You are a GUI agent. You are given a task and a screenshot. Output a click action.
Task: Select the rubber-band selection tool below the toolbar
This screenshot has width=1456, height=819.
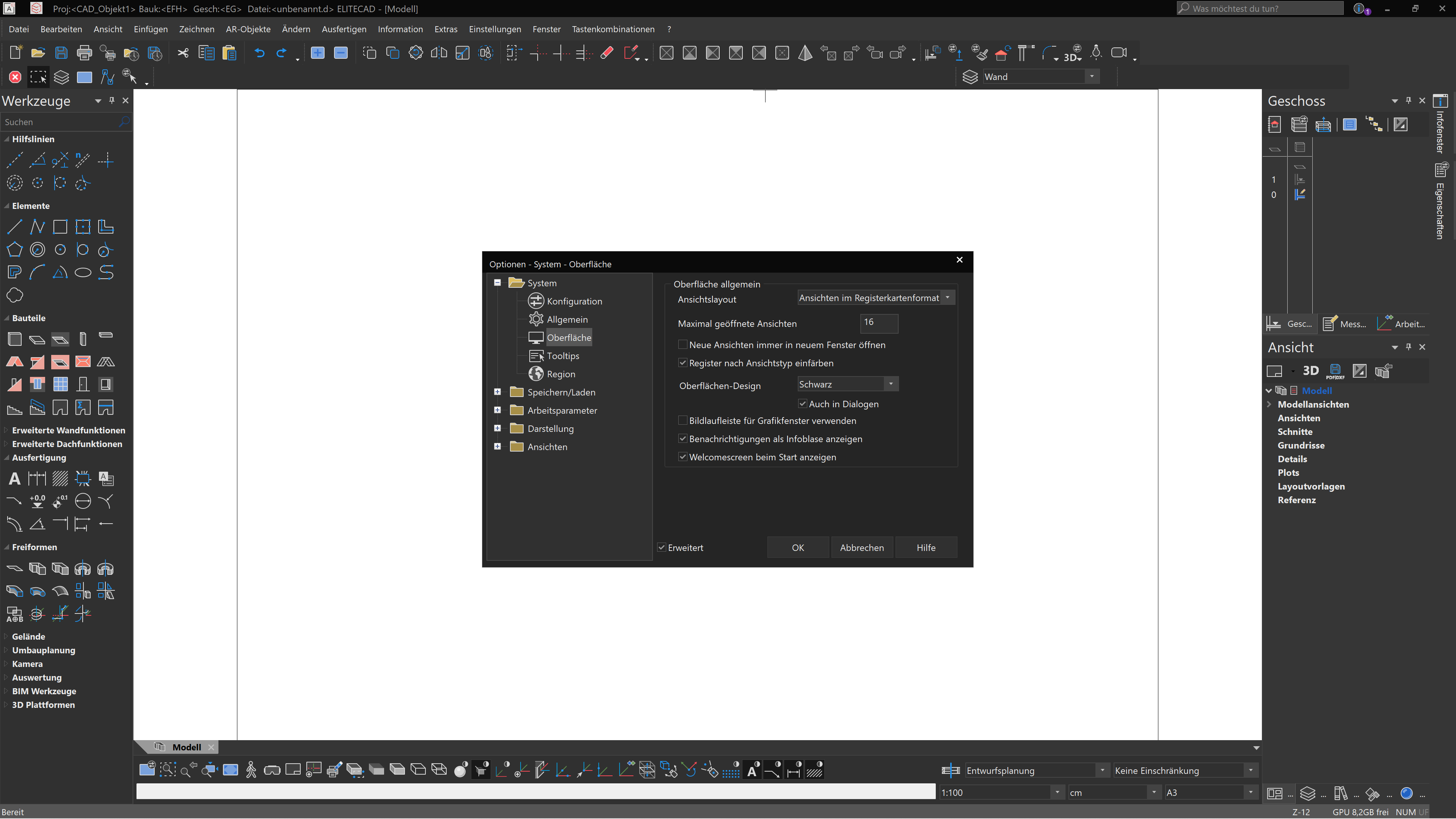pos(38,77)
